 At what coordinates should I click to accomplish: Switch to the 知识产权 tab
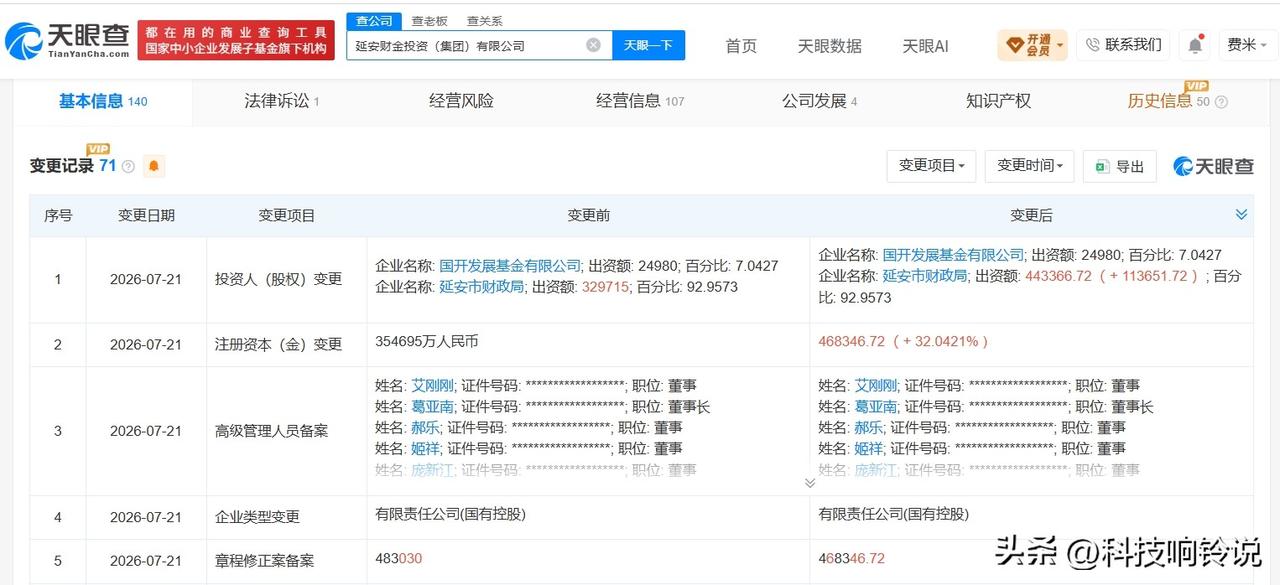click(998, 101)
